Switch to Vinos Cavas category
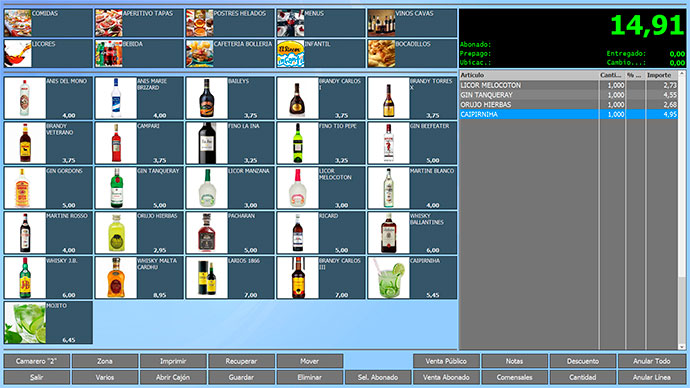This screenshot has width=690, height=388. point(412,23)
